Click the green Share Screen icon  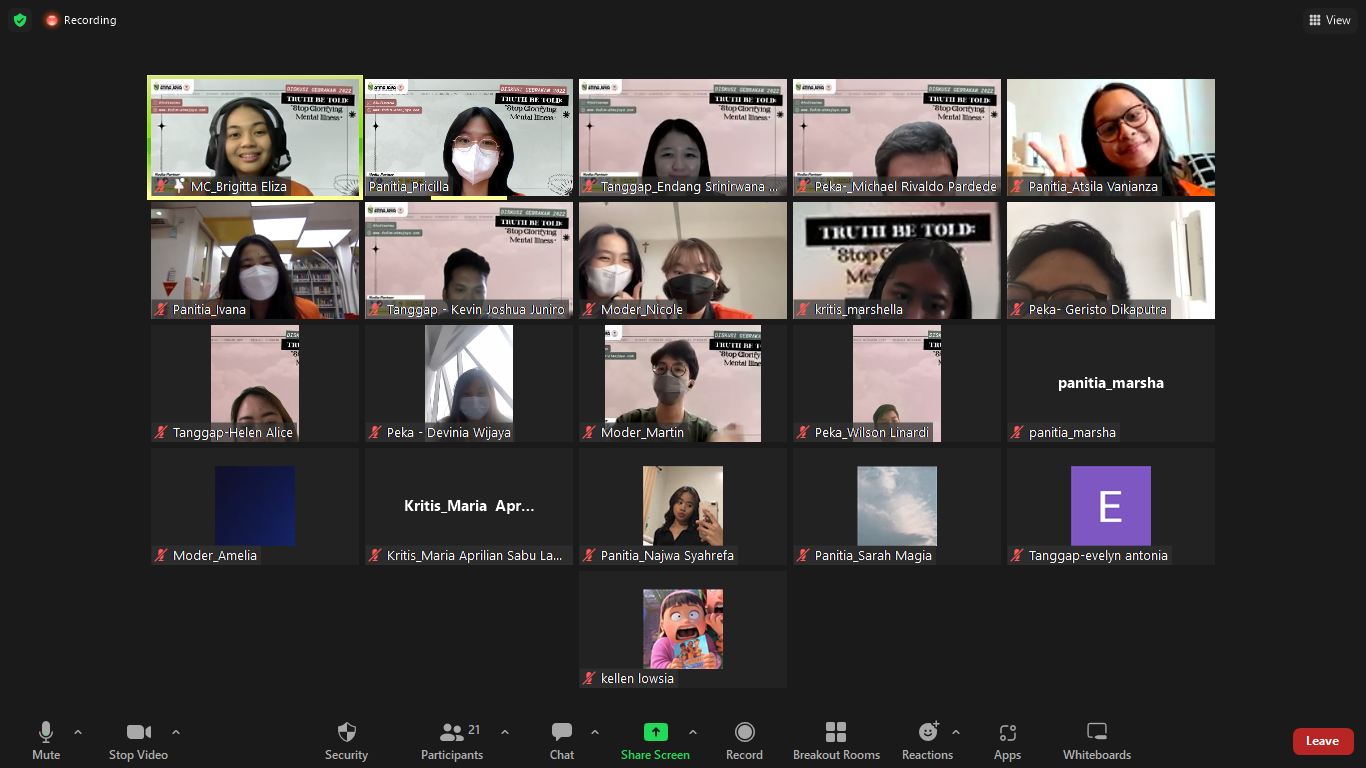coord(655,732)
